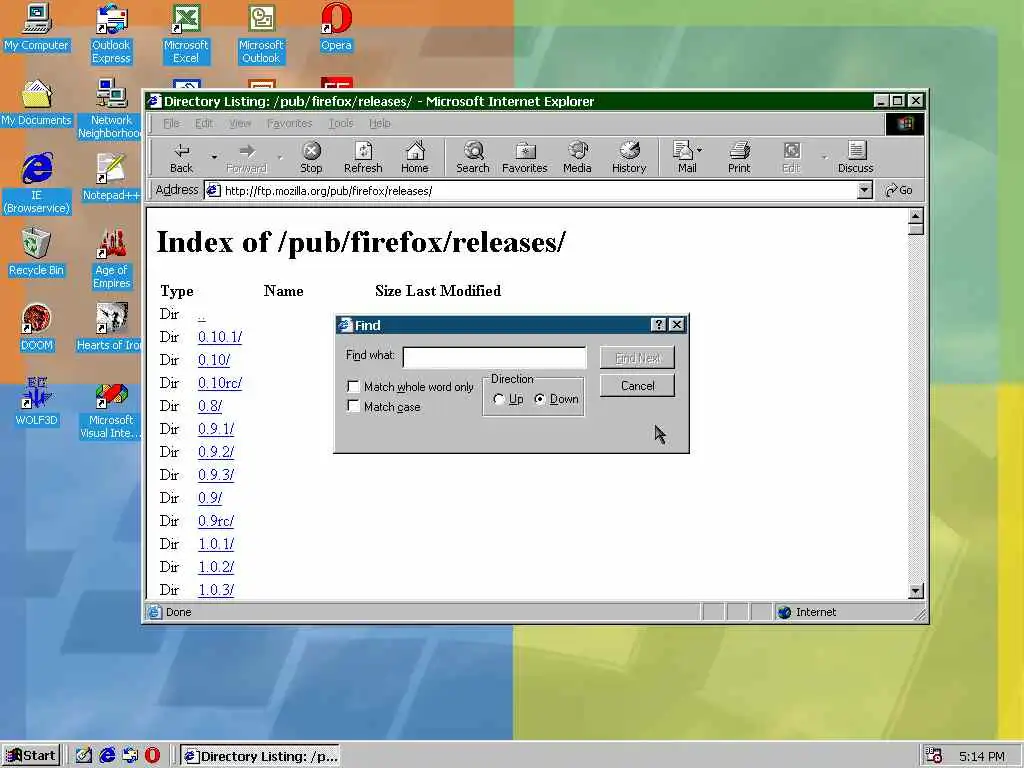Screen dimensions: 1024x768
Task: Open the address bar dropdown list
Action: pos(864,190)
